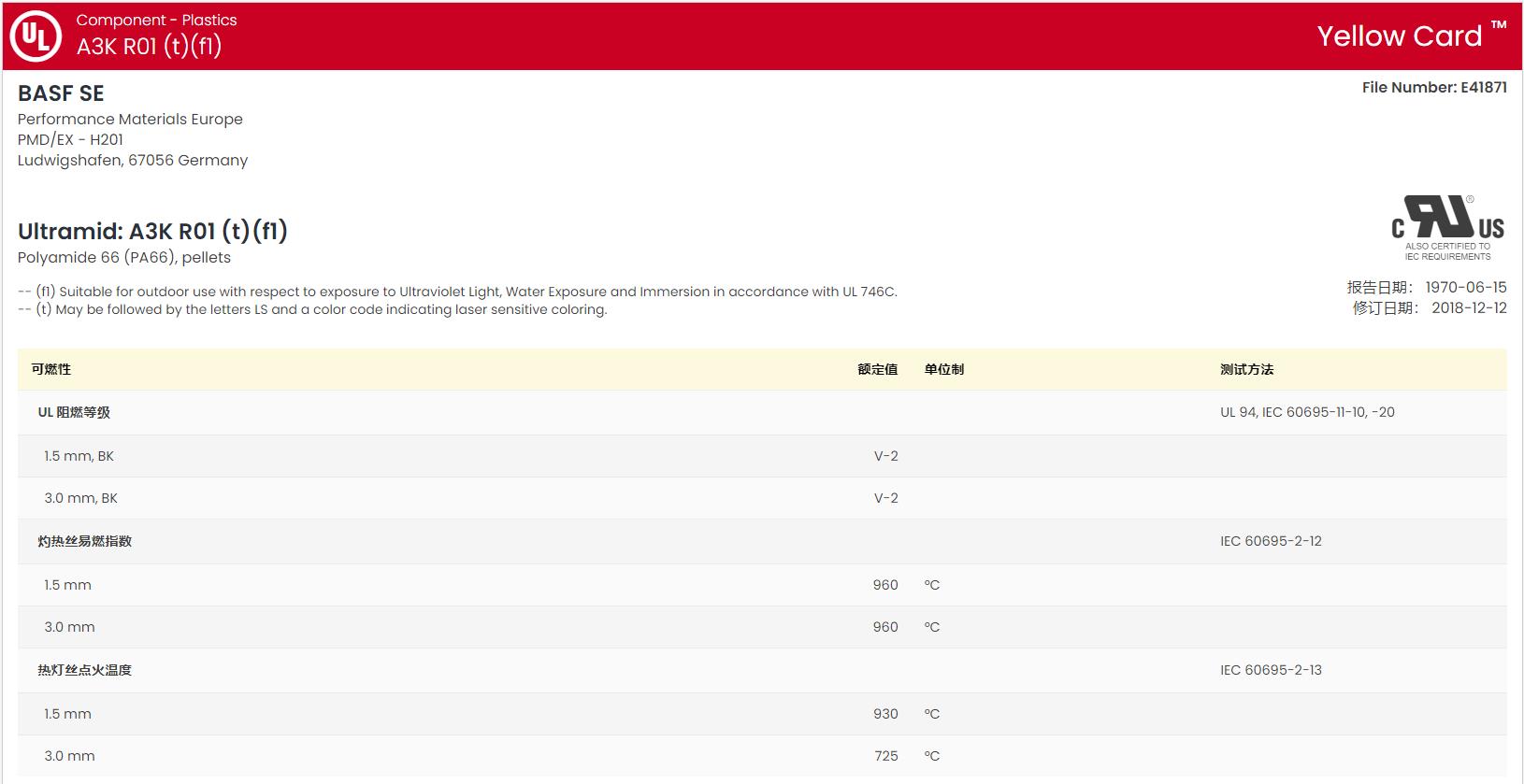The width and height of the screenshot is (1524, 784).
Task: Click the header title A3K R01 (t)(f1)
Action: [150, 46]
